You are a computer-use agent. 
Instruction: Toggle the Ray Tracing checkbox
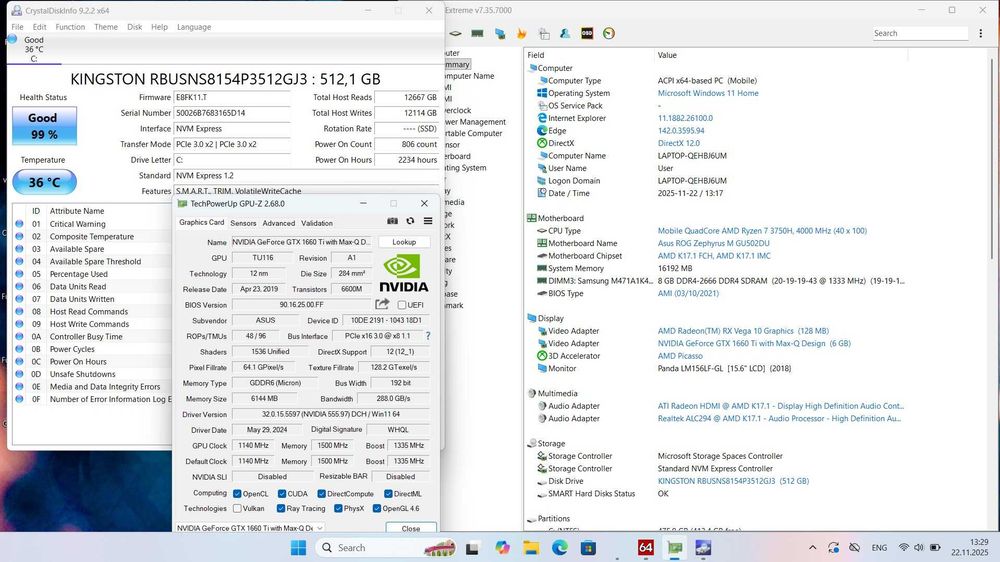[281, 508]
